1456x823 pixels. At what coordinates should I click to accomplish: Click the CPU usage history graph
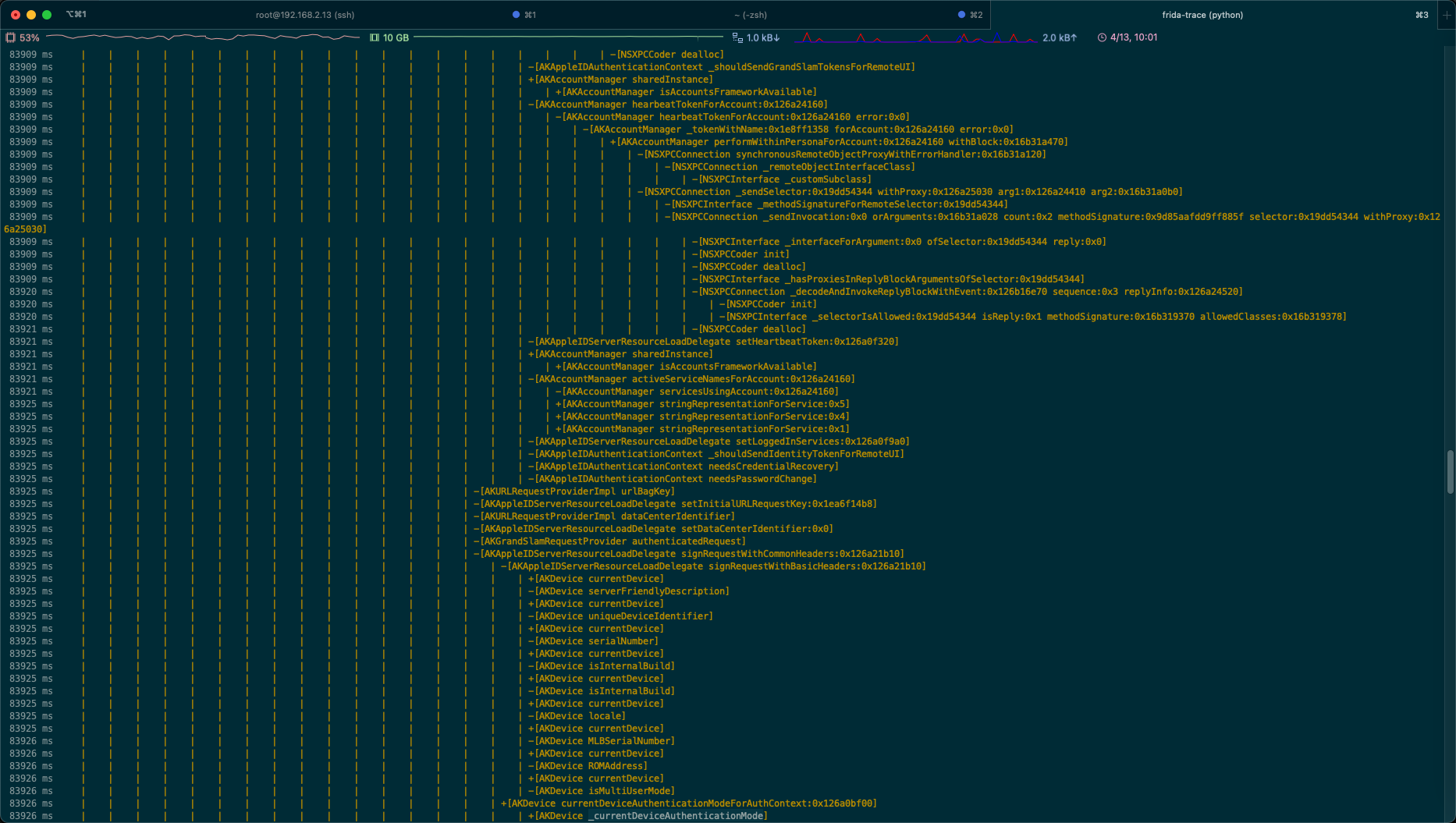[203, 37]
